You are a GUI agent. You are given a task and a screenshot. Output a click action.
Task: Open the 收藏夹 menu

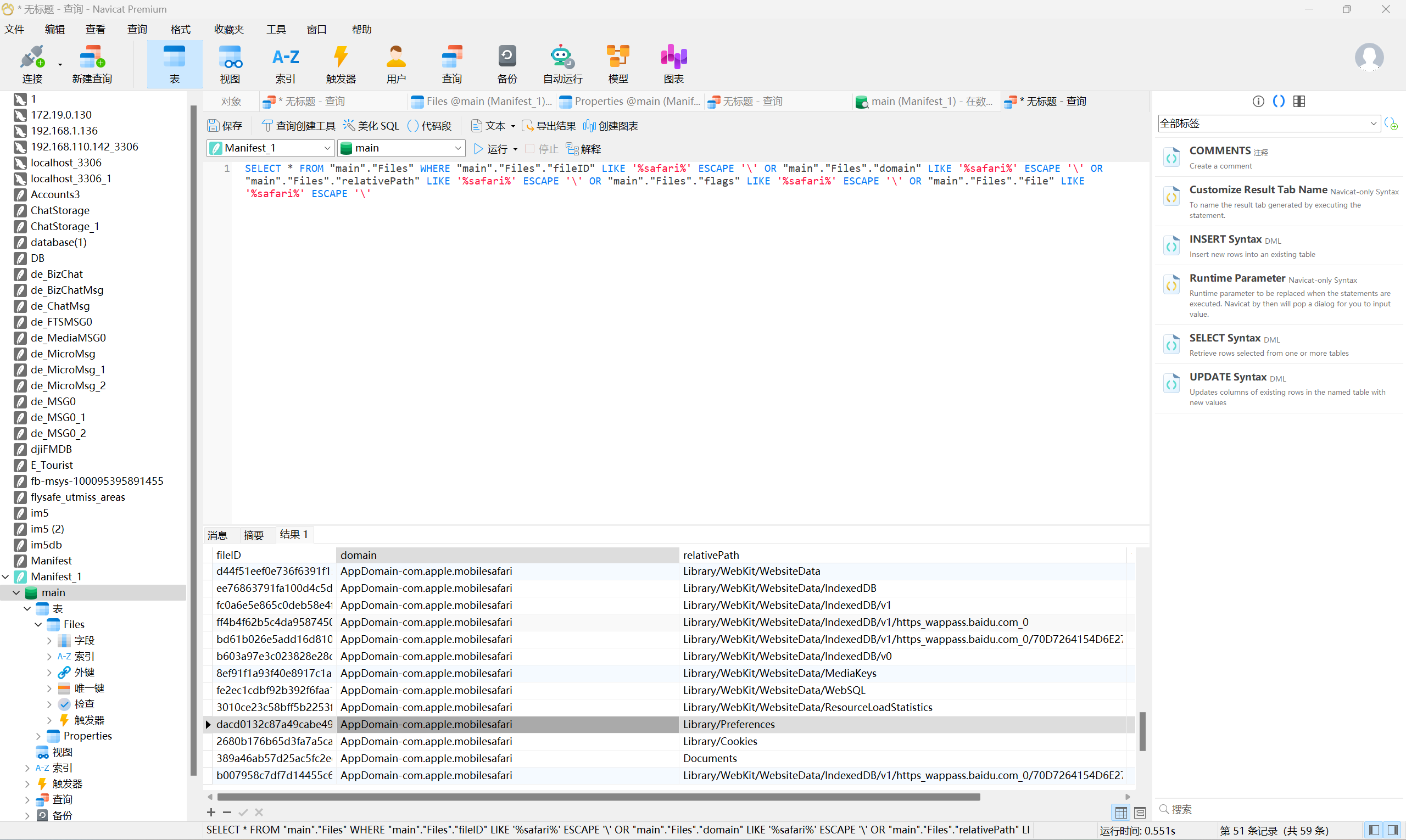[x=229, y=30]
